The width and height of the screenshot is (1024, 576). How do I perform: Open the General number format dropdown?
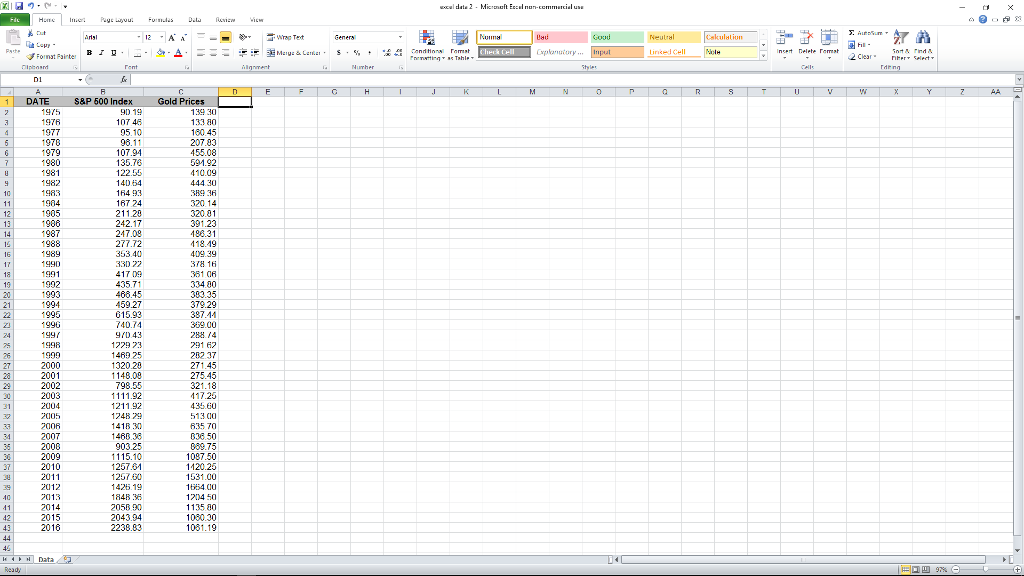[x=400, y=37]
